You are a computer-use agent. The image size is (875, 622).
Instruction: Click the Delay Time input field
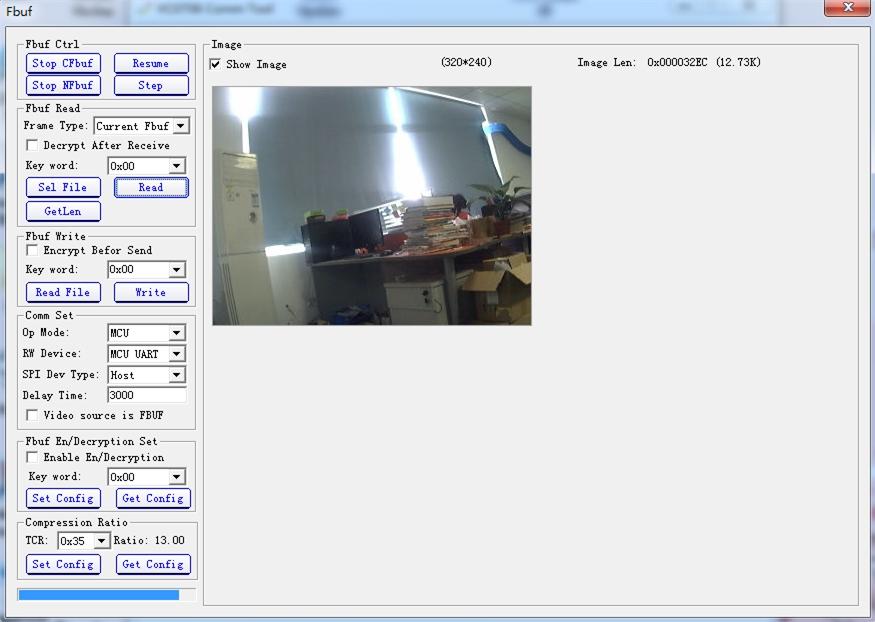(146, 395)
